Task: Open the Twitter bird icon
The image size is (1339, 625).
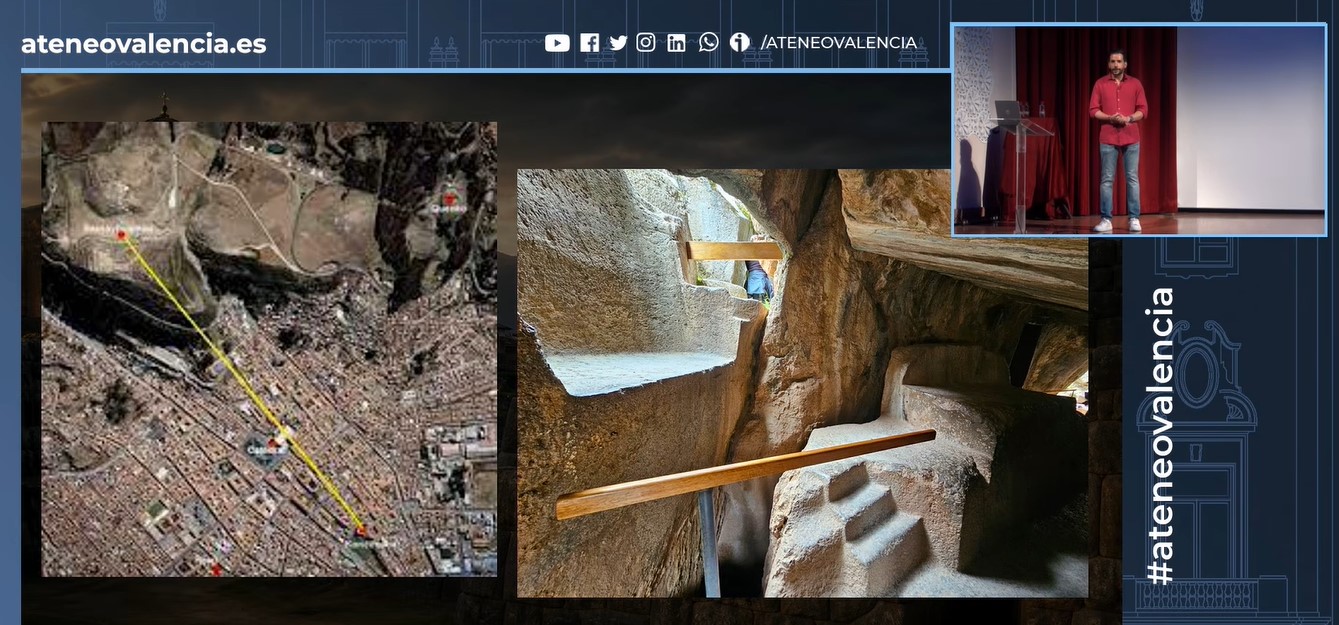Action: pos(618,43)
